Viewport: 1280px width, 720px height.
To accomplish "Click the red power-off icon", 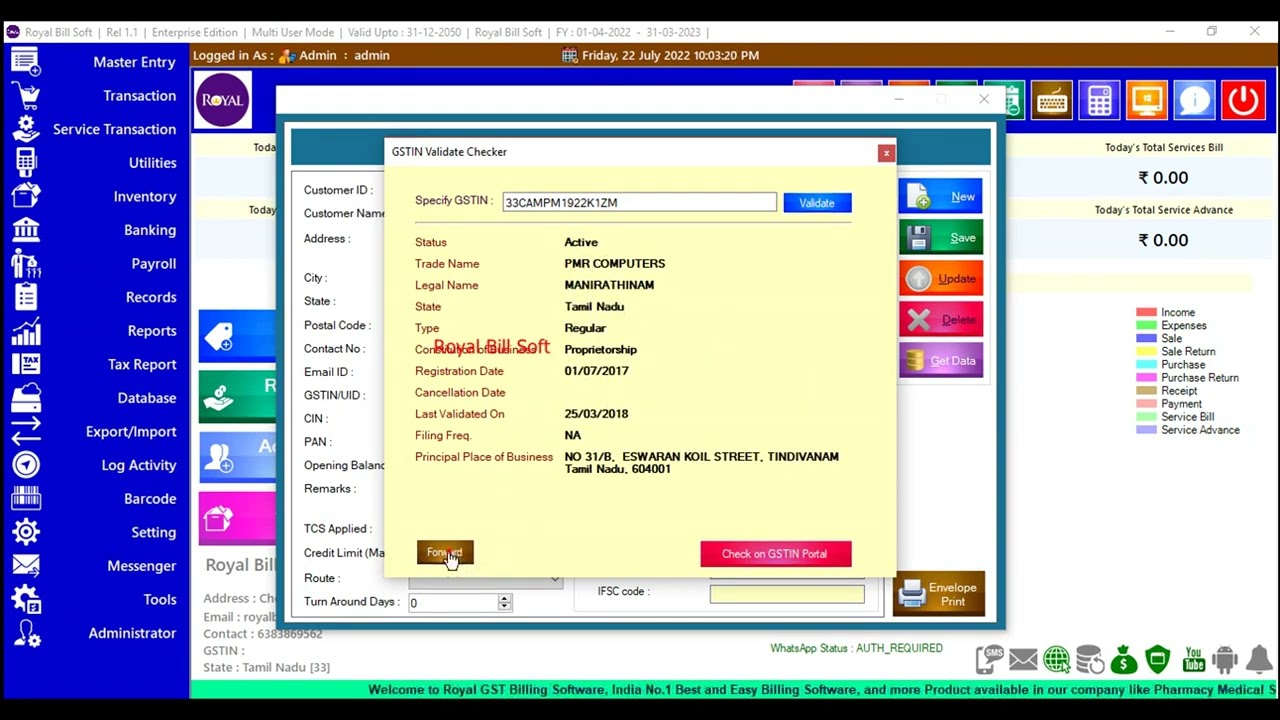I will point(1243,100).
